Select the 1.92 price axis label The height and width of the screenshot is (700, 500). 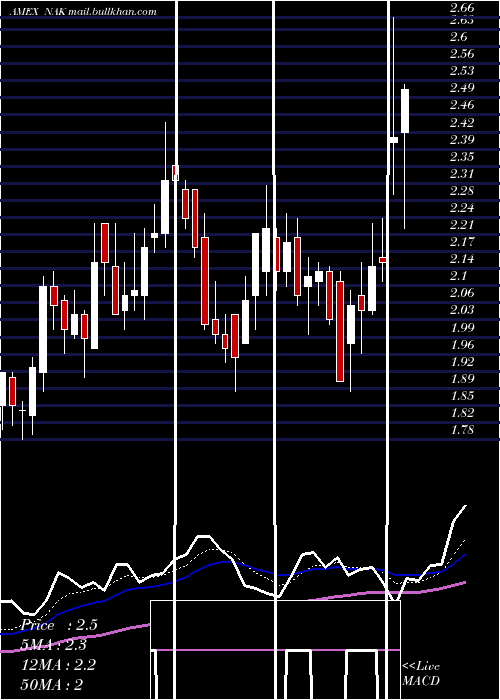tap(462, 362)
